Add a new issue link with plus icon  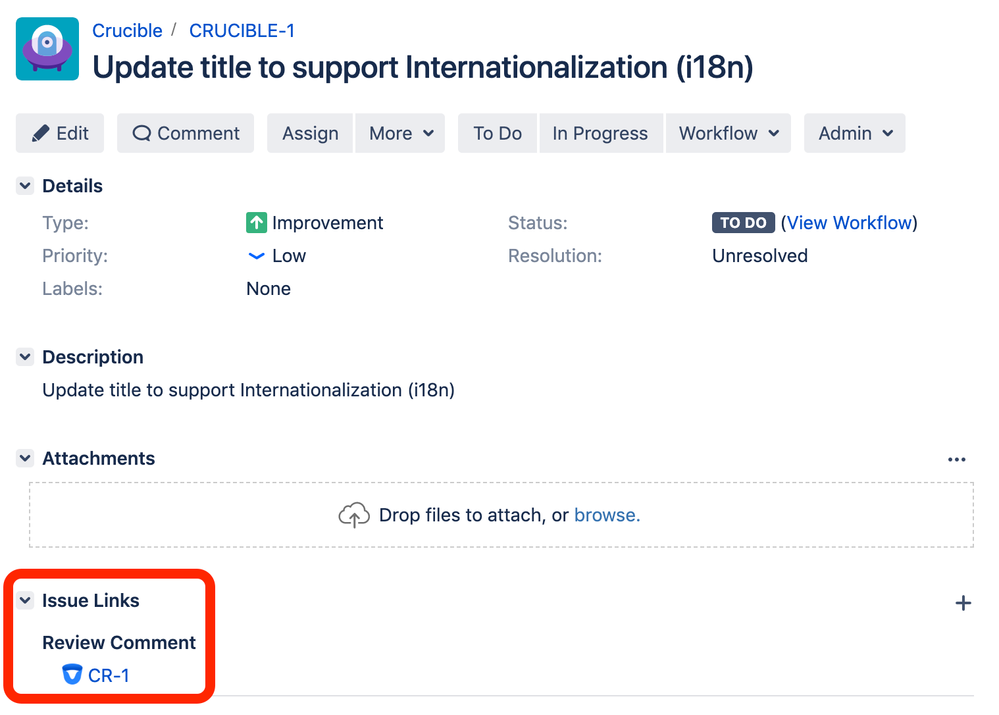point(963,602)
